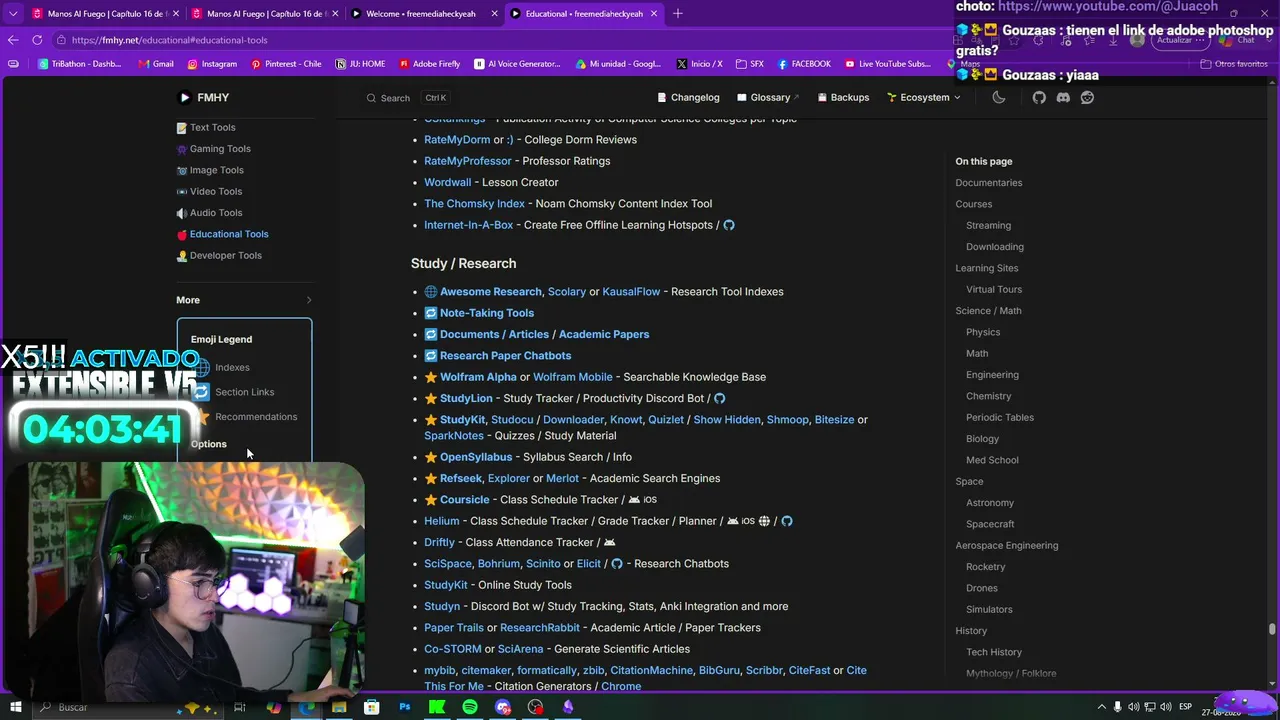The height and width of the screenshot is (720, 1280).
Task: Open the FACEBOOK bookmark
Action: coord(804,64)
